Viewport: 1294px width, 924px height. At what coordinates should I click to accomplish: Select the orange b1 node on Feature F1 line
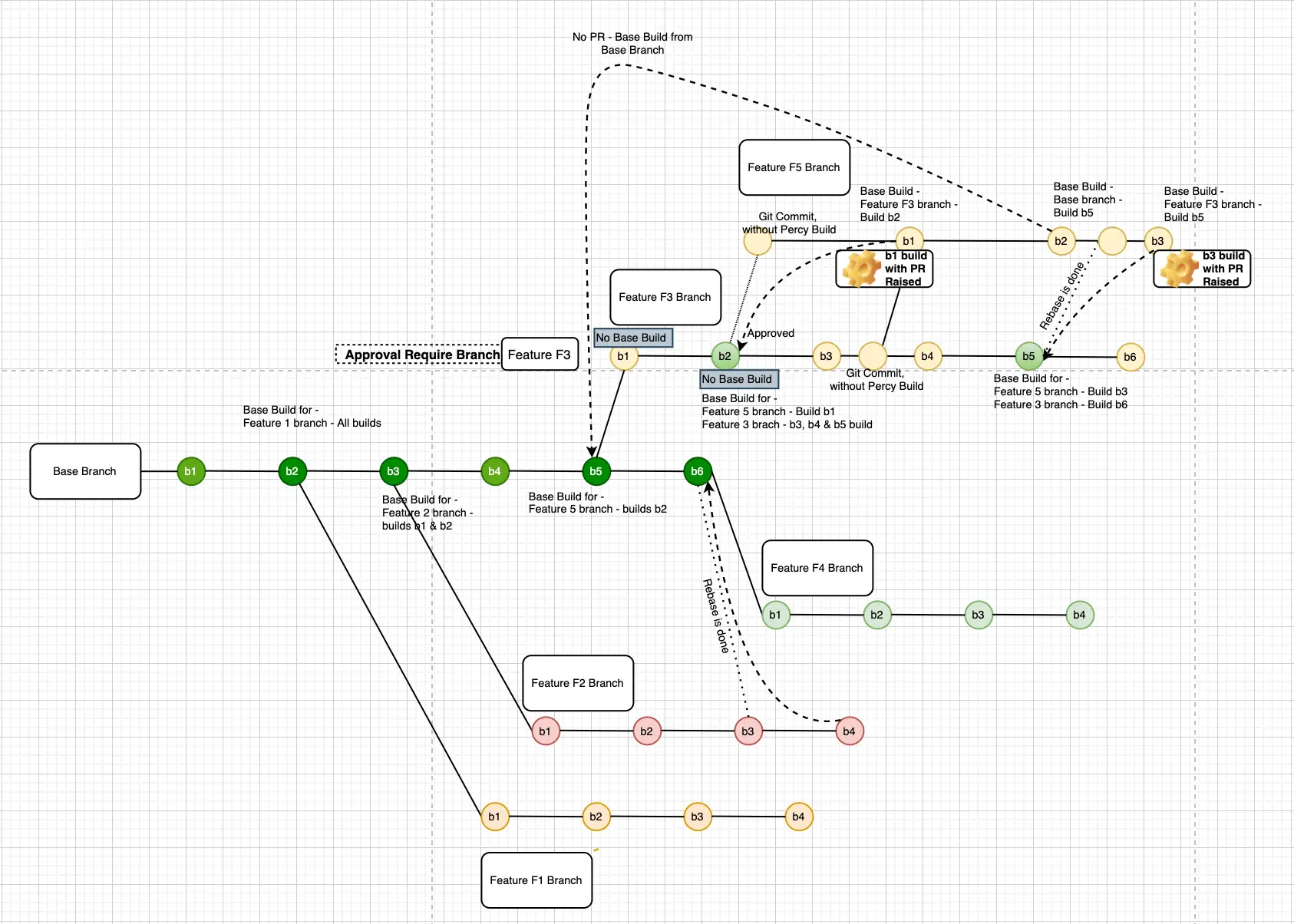494,817
